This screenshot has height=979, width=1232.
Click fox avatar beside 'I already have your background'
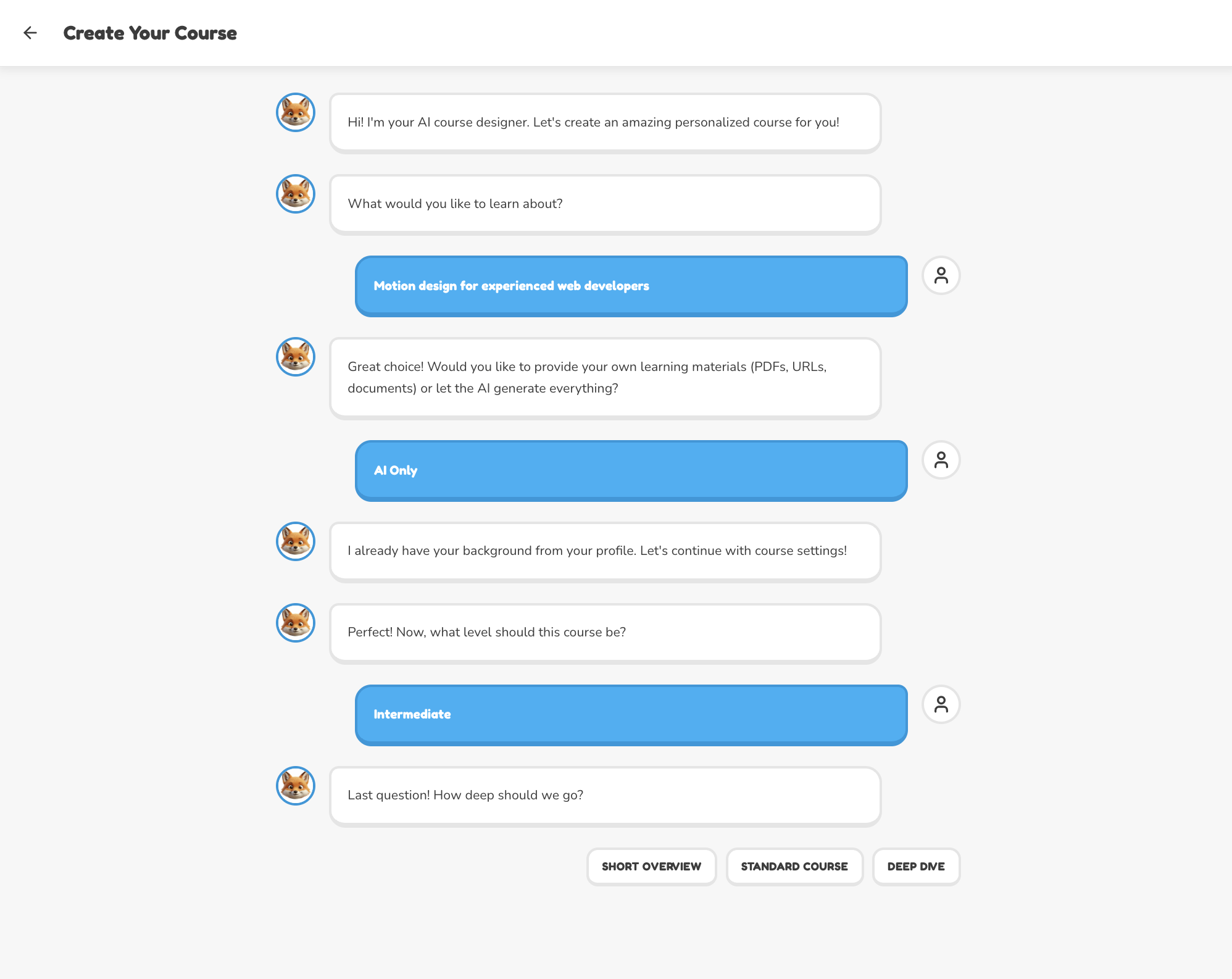tap(296, 541)
